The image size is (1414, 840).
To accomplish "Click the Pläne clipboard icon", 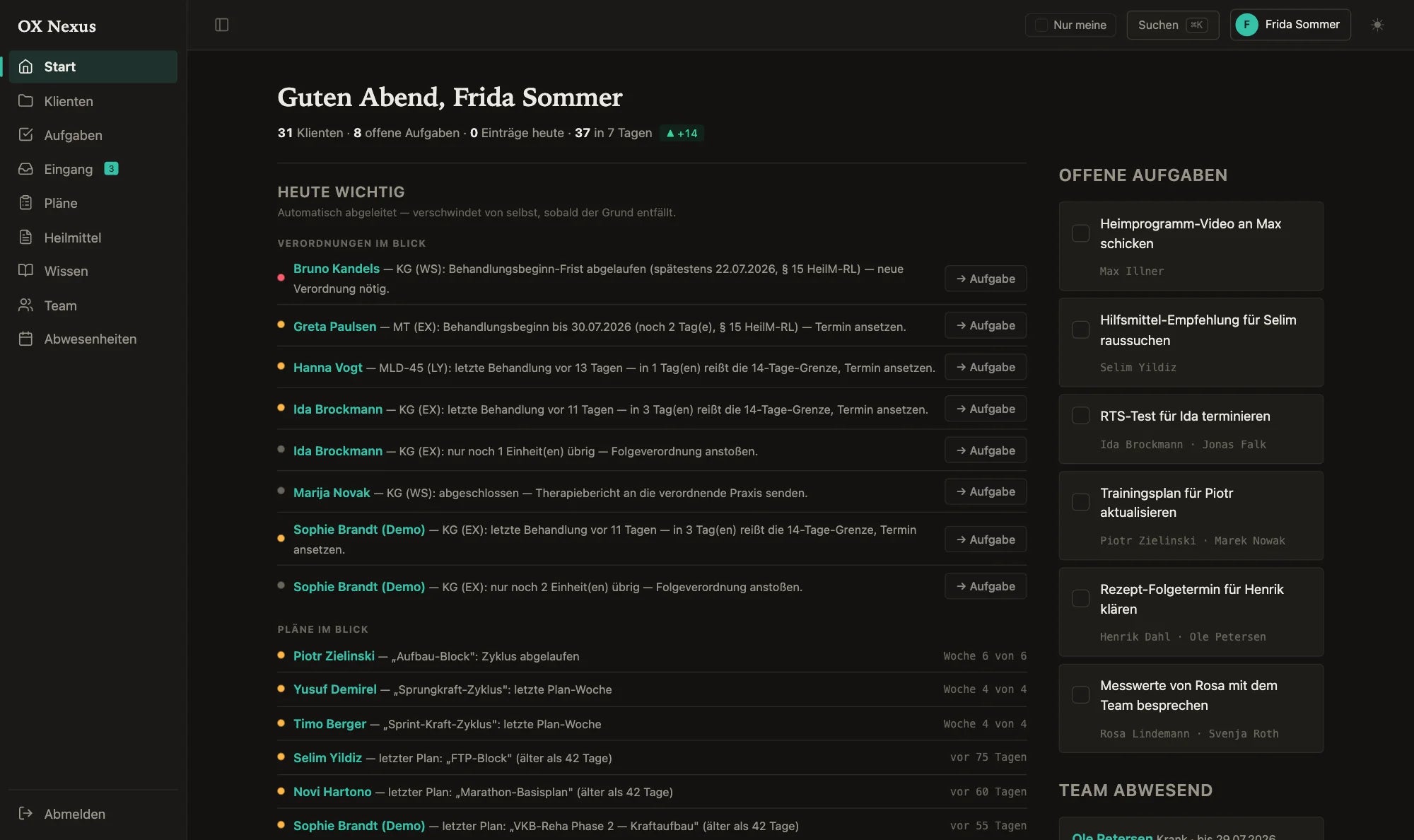I will click(26, 203).
